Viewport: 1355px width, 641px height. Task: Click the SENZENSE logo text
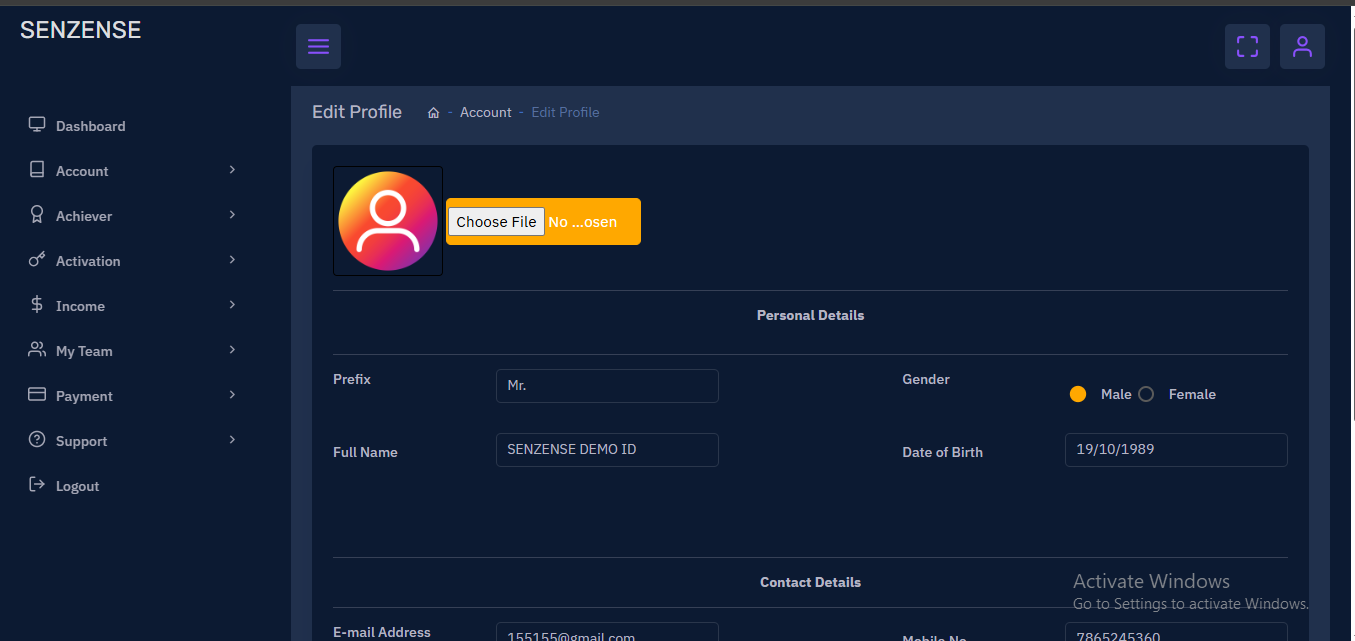pos(81,30)
